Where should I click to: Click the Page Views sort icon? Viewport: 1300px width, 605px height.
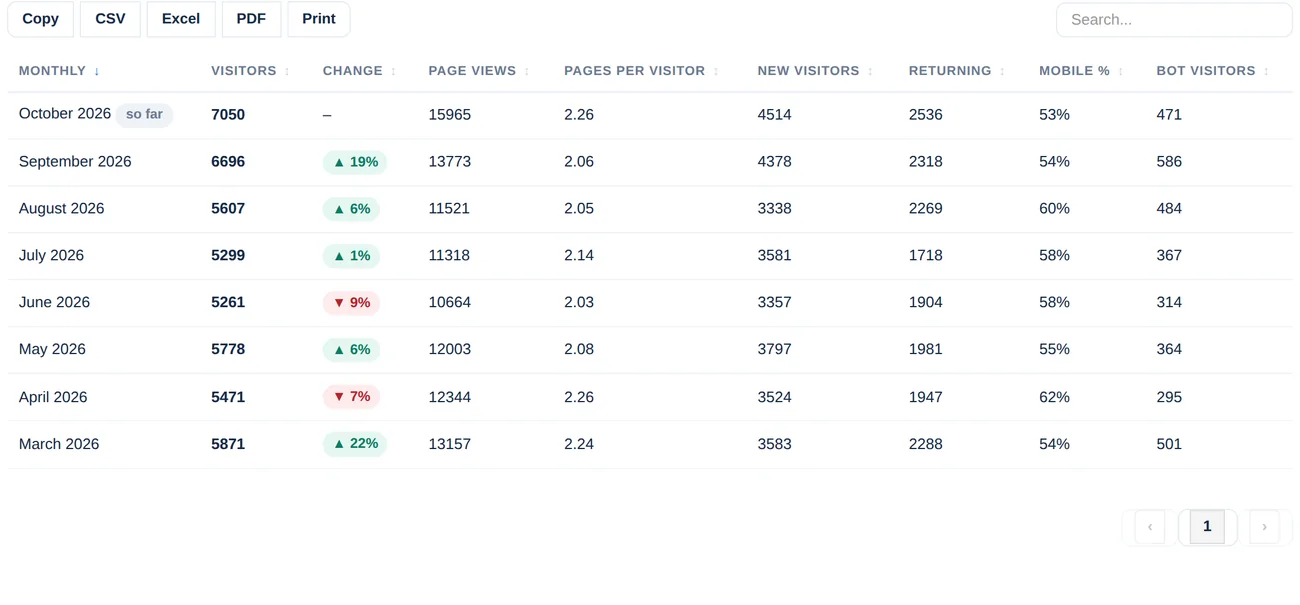[x=527, y=71]
